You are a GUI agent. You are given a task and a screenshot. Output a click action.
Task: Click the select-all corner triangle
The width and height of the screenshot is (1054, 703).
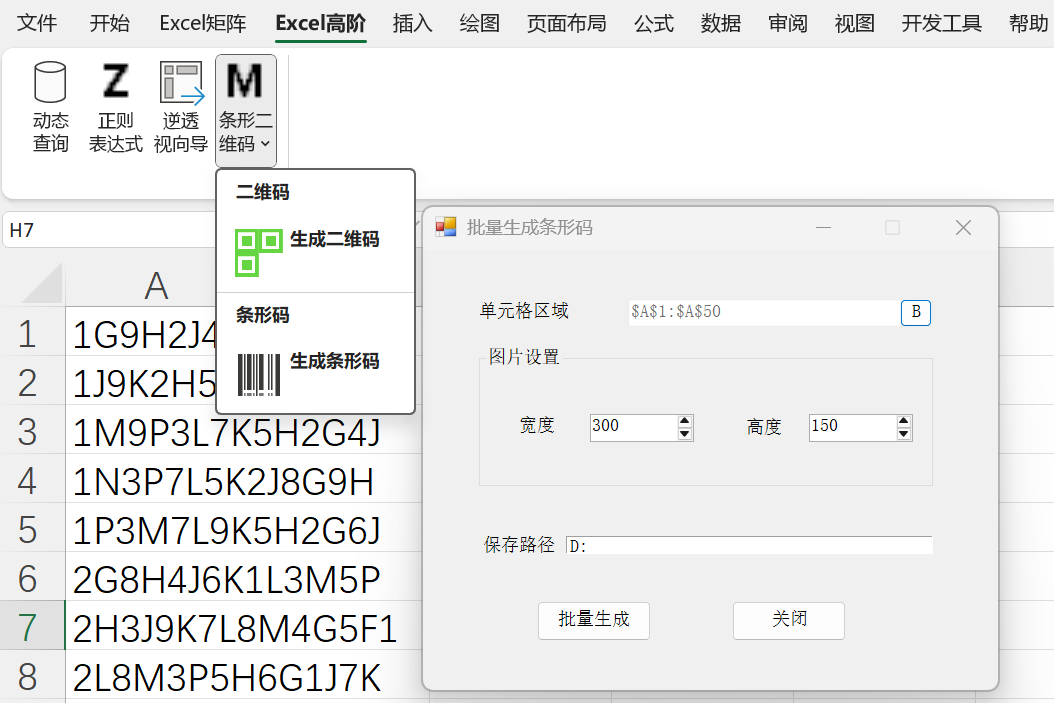pos(40,284)
